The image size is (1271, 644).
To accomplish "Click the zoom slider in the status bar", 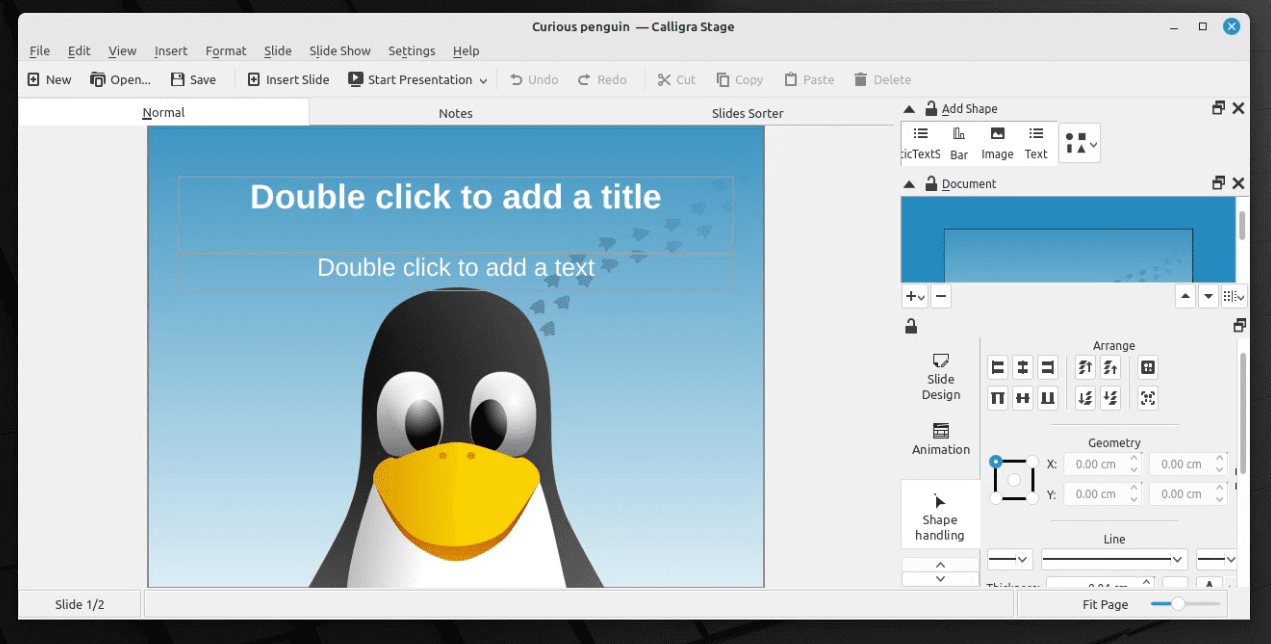I will 1184,604.
